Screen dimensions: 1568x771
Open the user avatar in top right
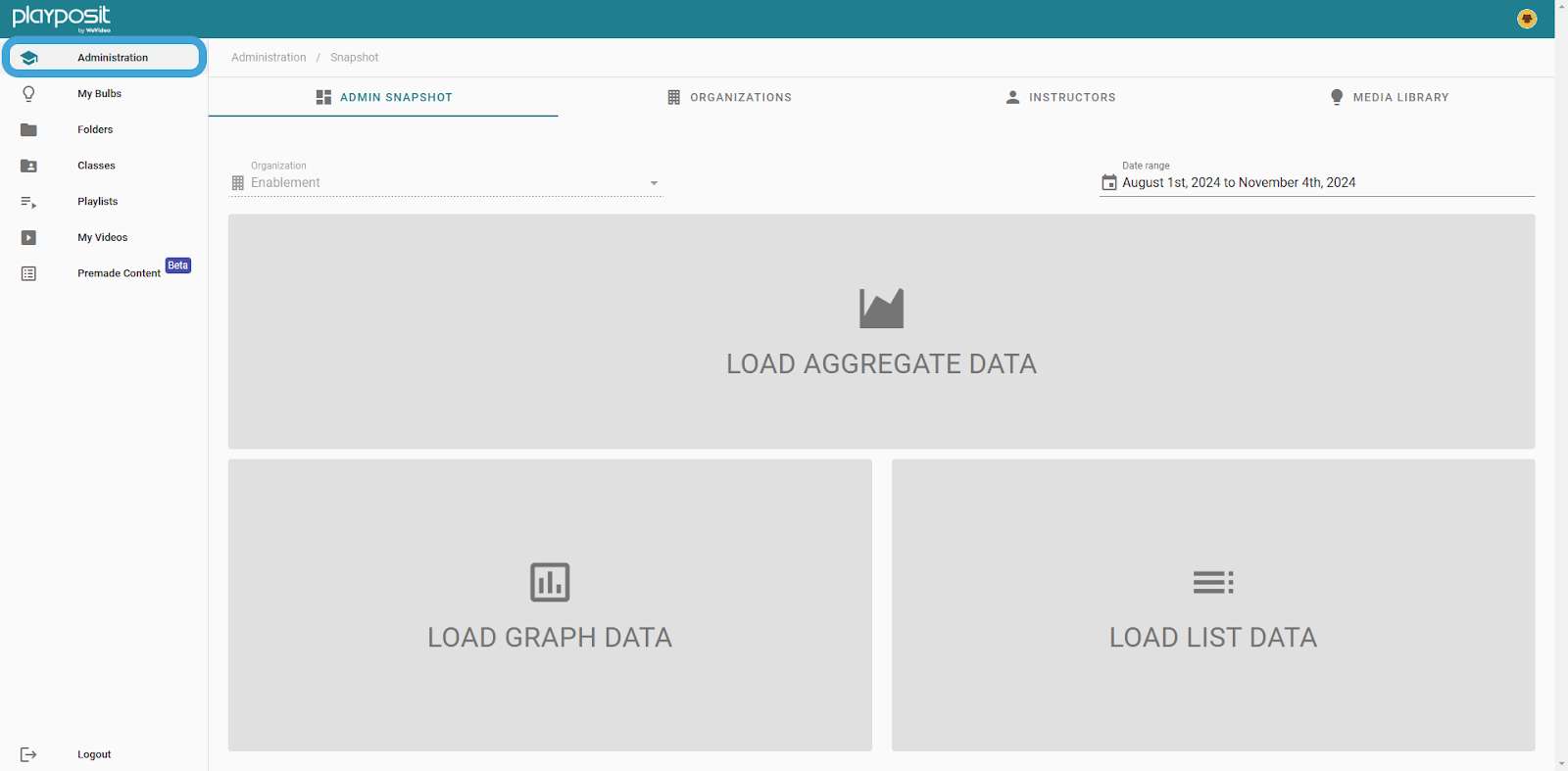[1526, 19]
